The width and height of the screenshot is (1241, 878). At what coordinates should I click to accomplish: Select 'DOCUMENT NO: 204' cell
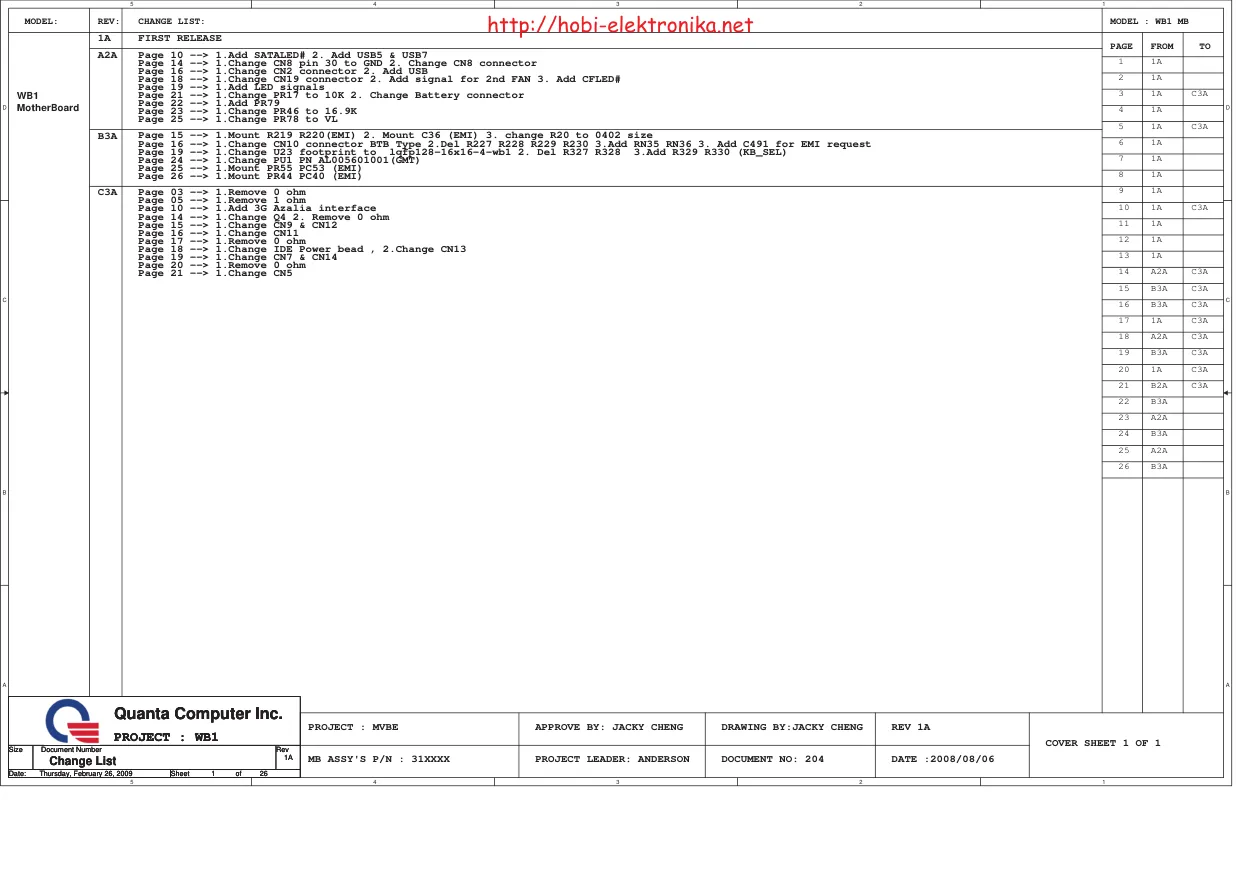pyautogui.click(x=772, y=759)
